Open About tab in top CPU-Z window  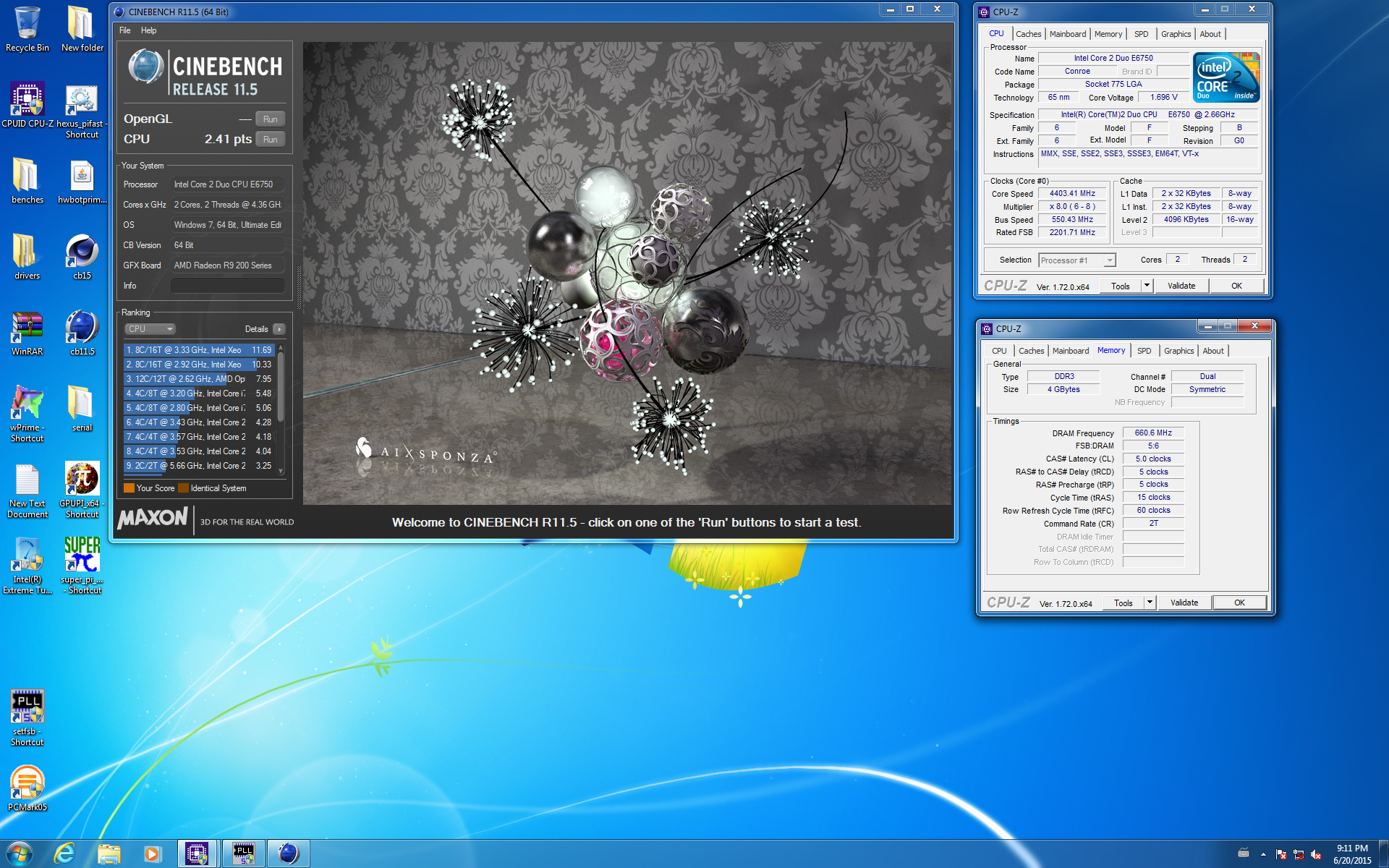tap(1210, 34)
